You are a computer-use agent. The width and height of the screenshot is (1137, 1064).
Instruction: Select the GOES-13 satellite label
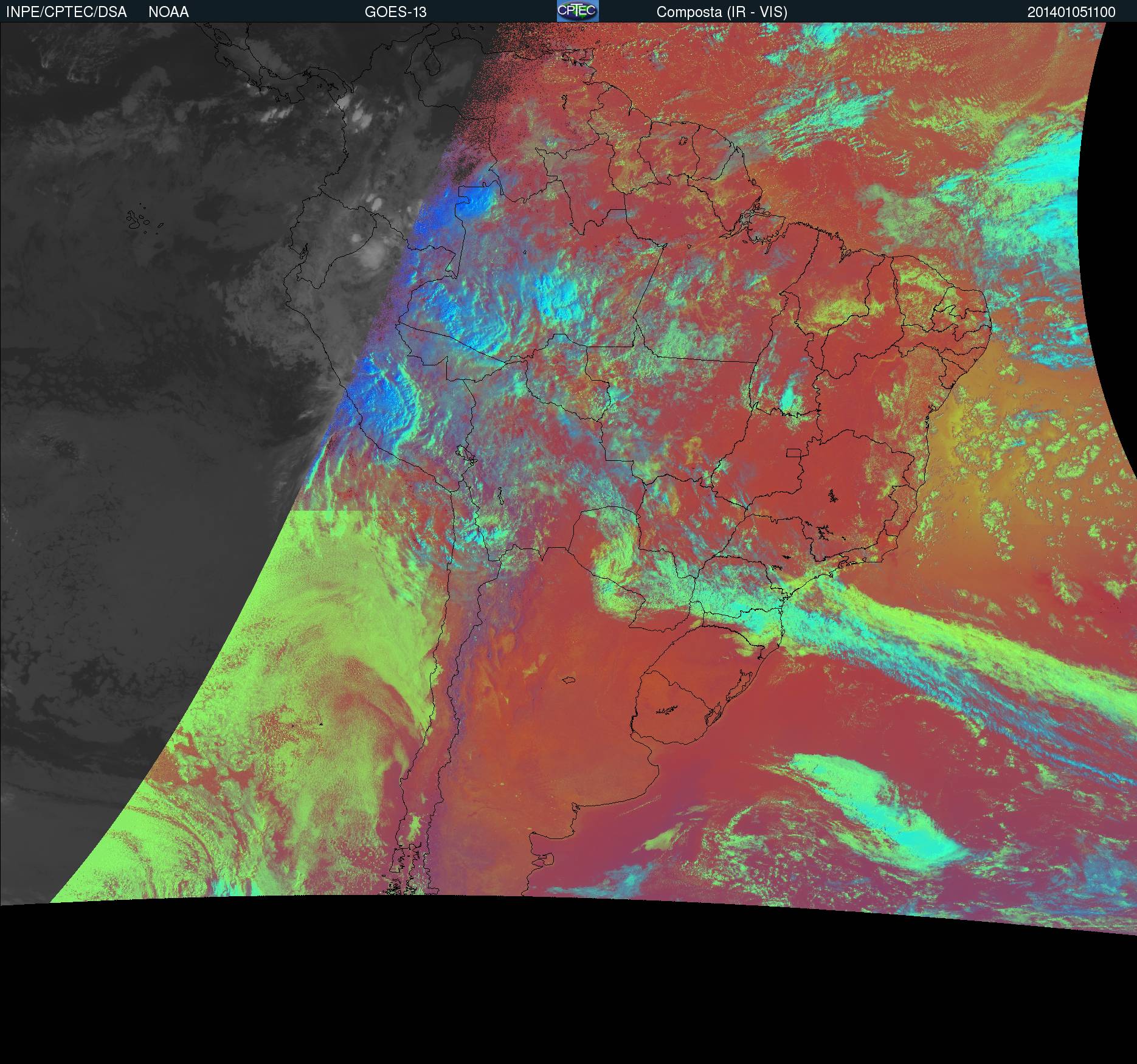coord(395,12)
